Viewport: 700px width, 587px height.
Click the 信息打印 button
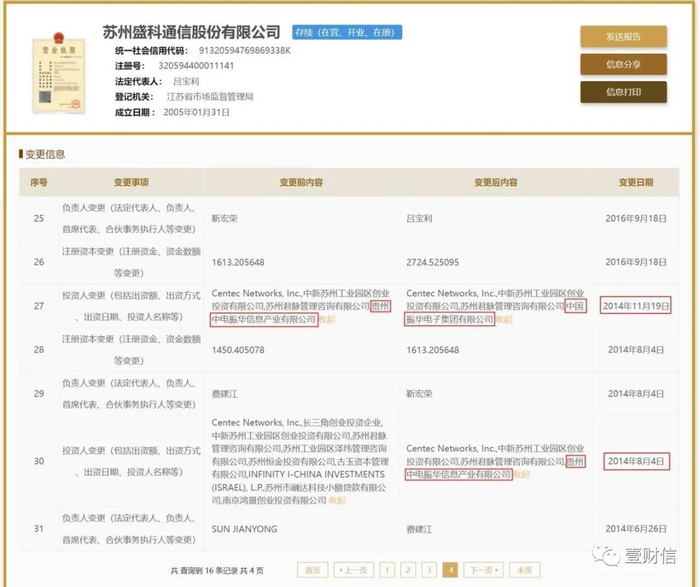(623, 92)
